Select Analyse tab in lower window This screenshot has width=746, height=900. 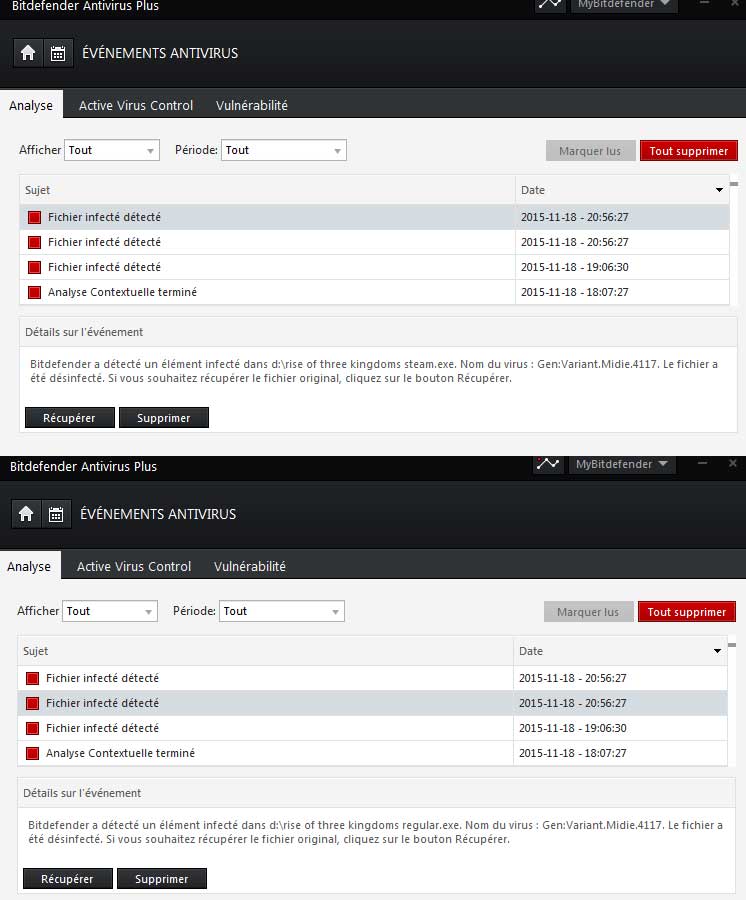pyautogui.click(x=29, y=566)
